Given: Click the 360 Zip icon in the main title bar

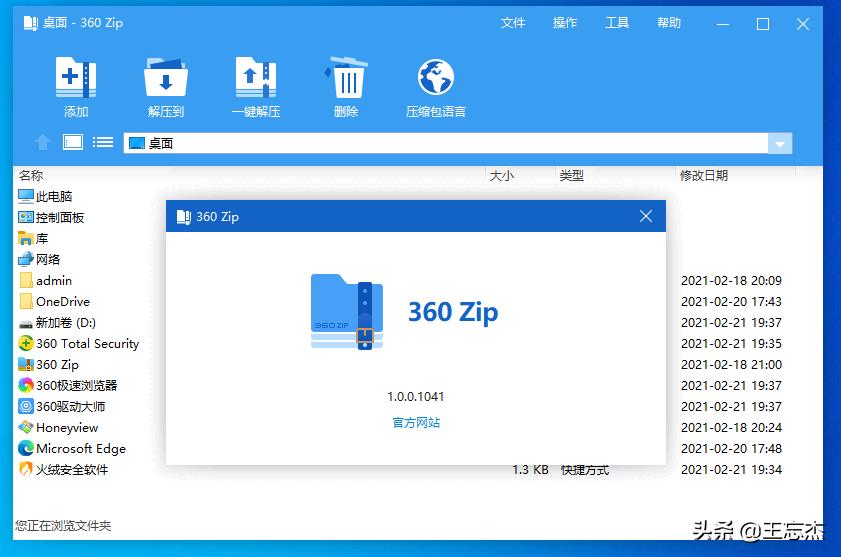Looking at the screenshot, I should click(x=31, y=23).
